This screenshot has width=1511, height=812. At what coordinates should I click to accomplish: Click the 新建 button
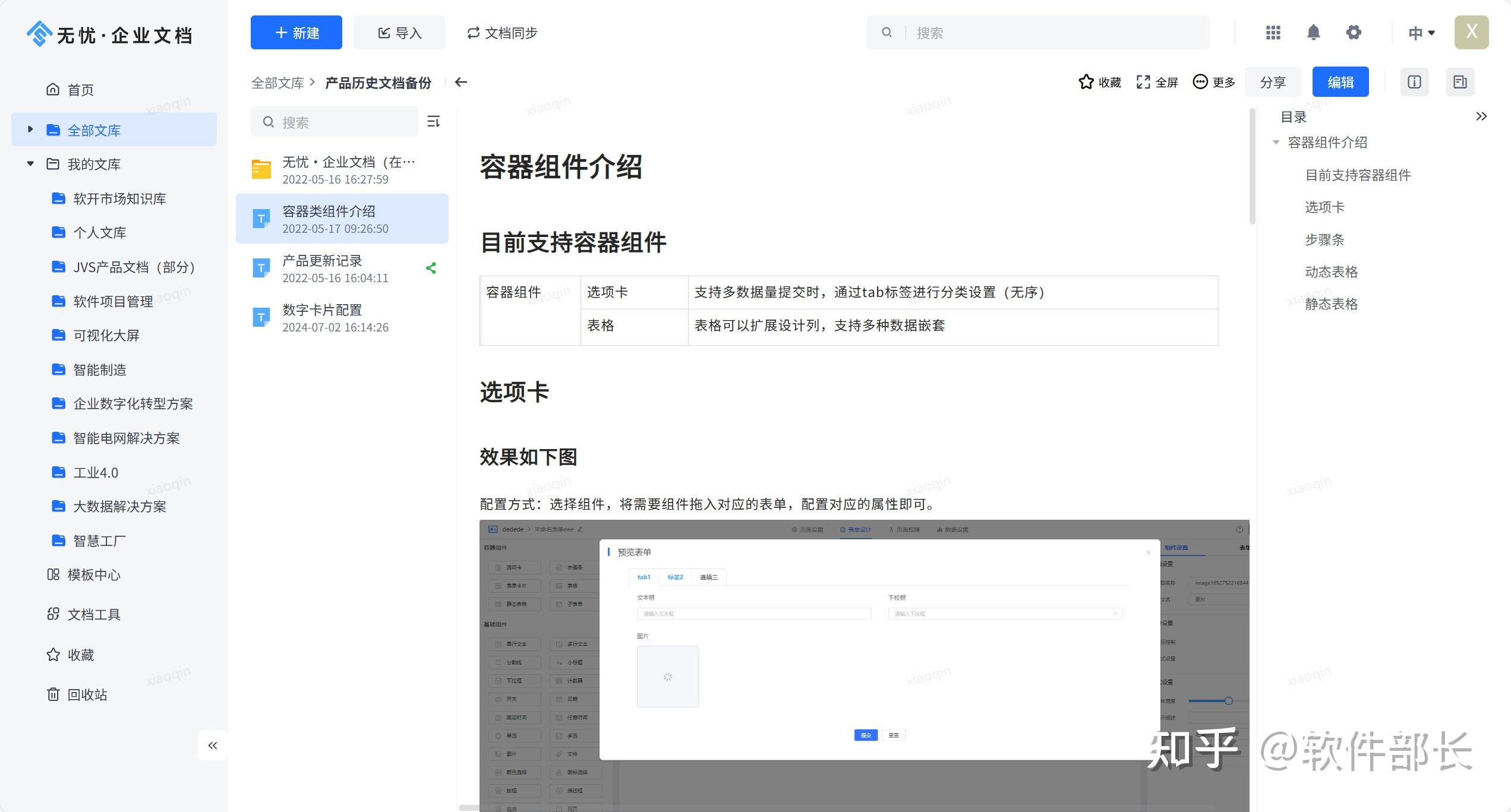tap(296, 33)
